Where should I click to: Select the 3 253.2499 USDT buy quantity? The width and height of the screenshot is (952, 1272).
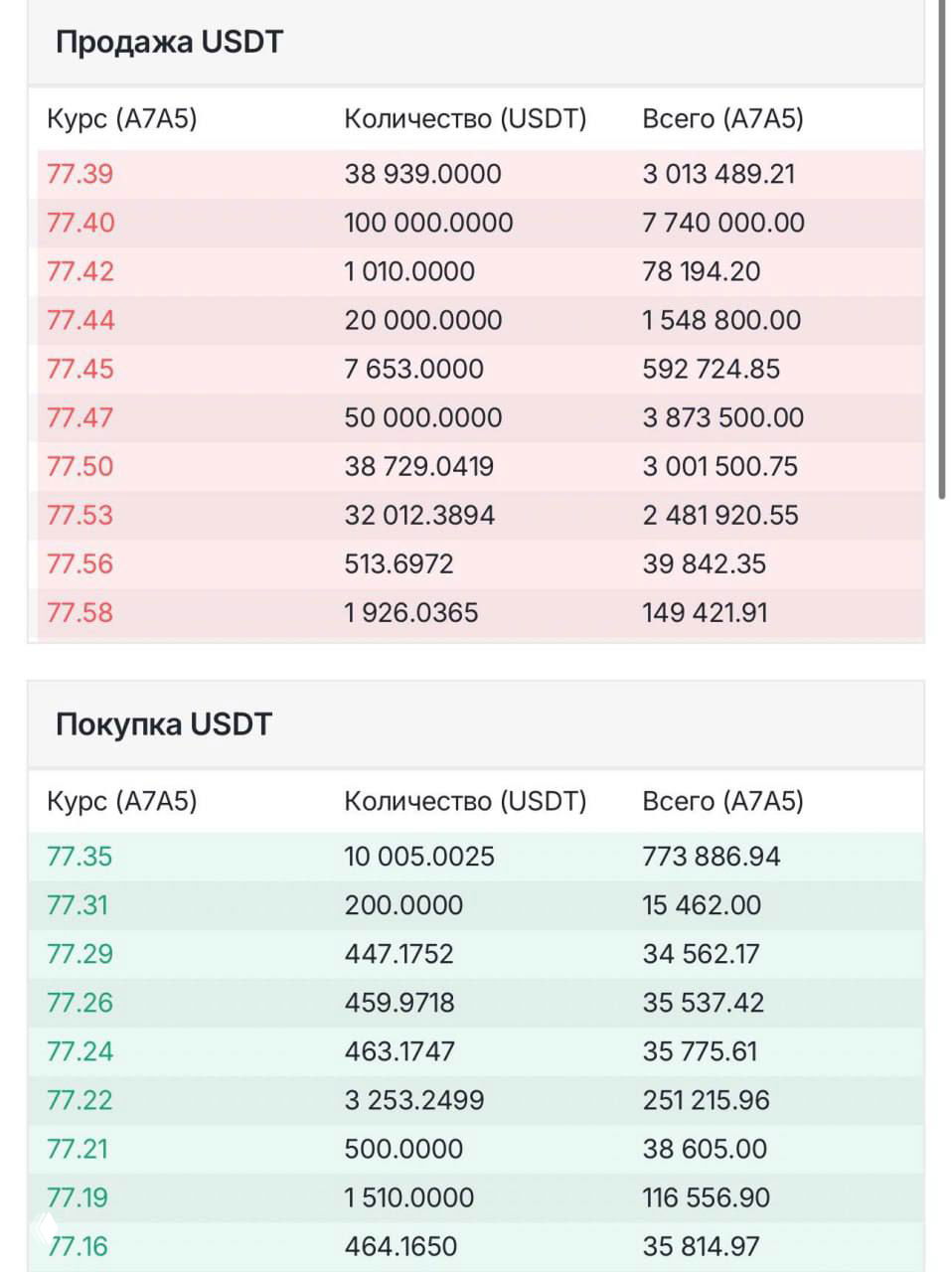tap(413, 1099)
